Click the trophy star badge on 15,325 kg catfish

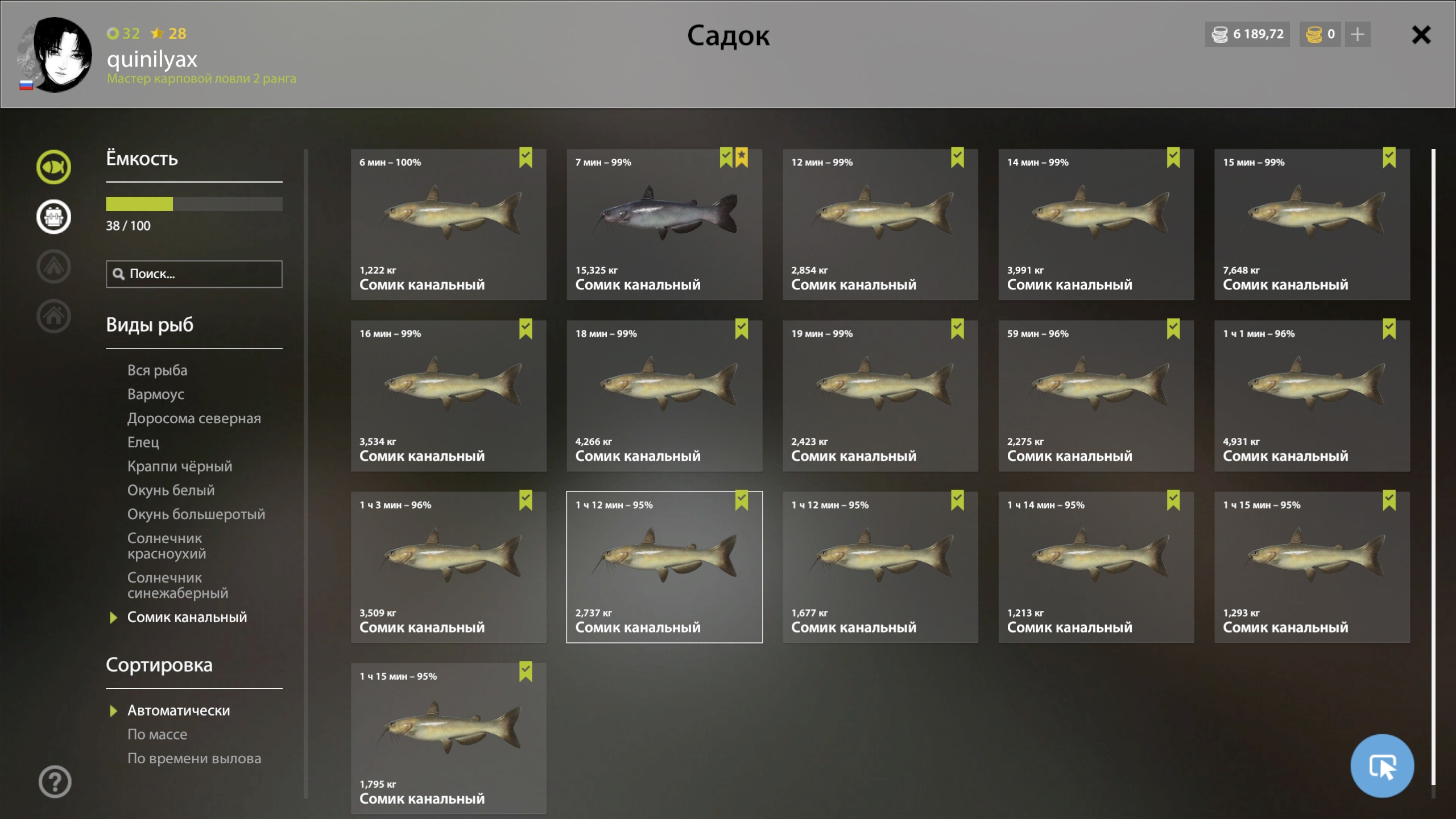coord(742,158)
